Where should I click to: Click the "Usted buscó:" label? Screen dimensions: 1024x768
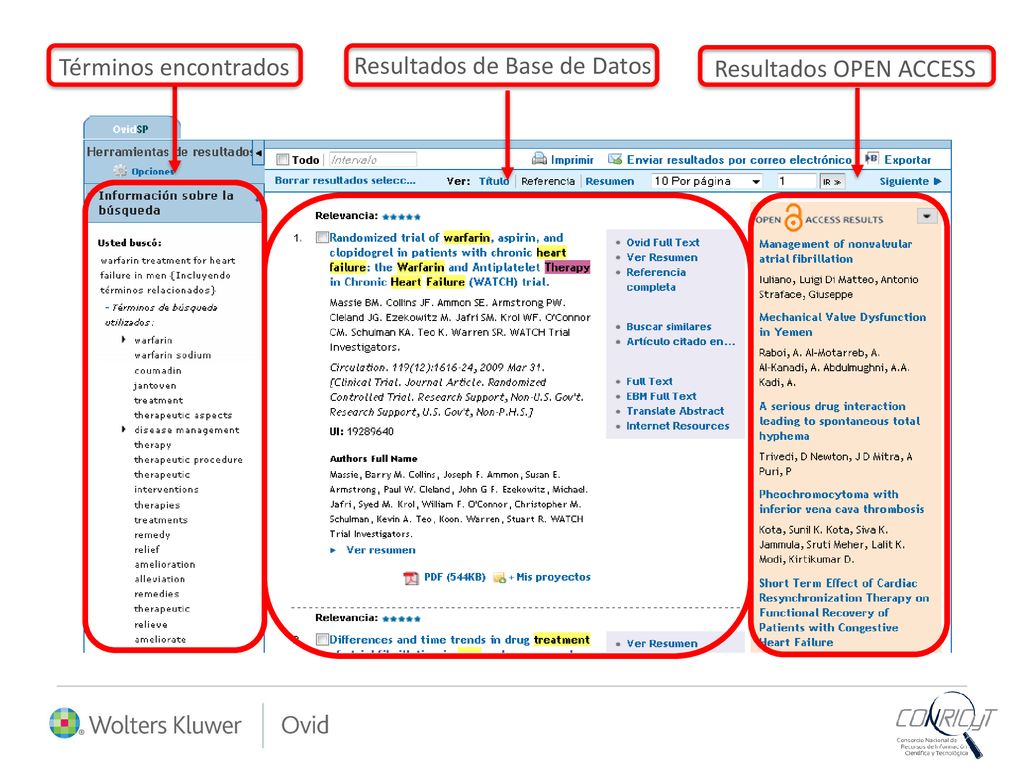pos(129,242)
